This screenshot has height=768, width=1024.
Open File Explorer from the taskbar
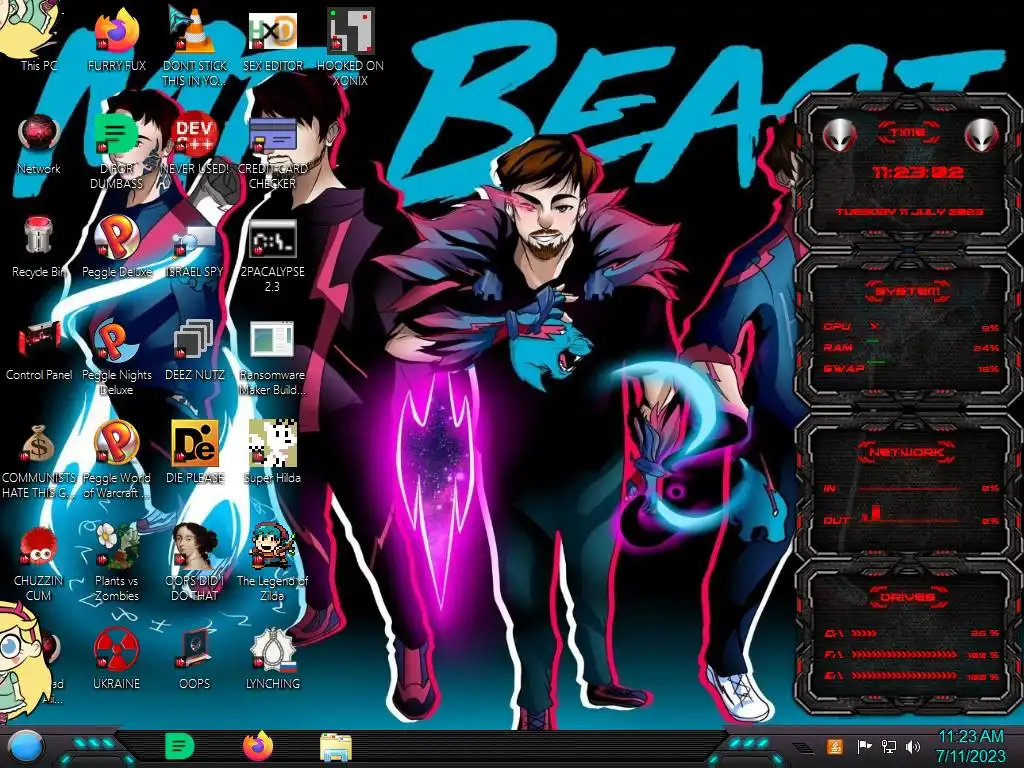[x=336, y=747]
